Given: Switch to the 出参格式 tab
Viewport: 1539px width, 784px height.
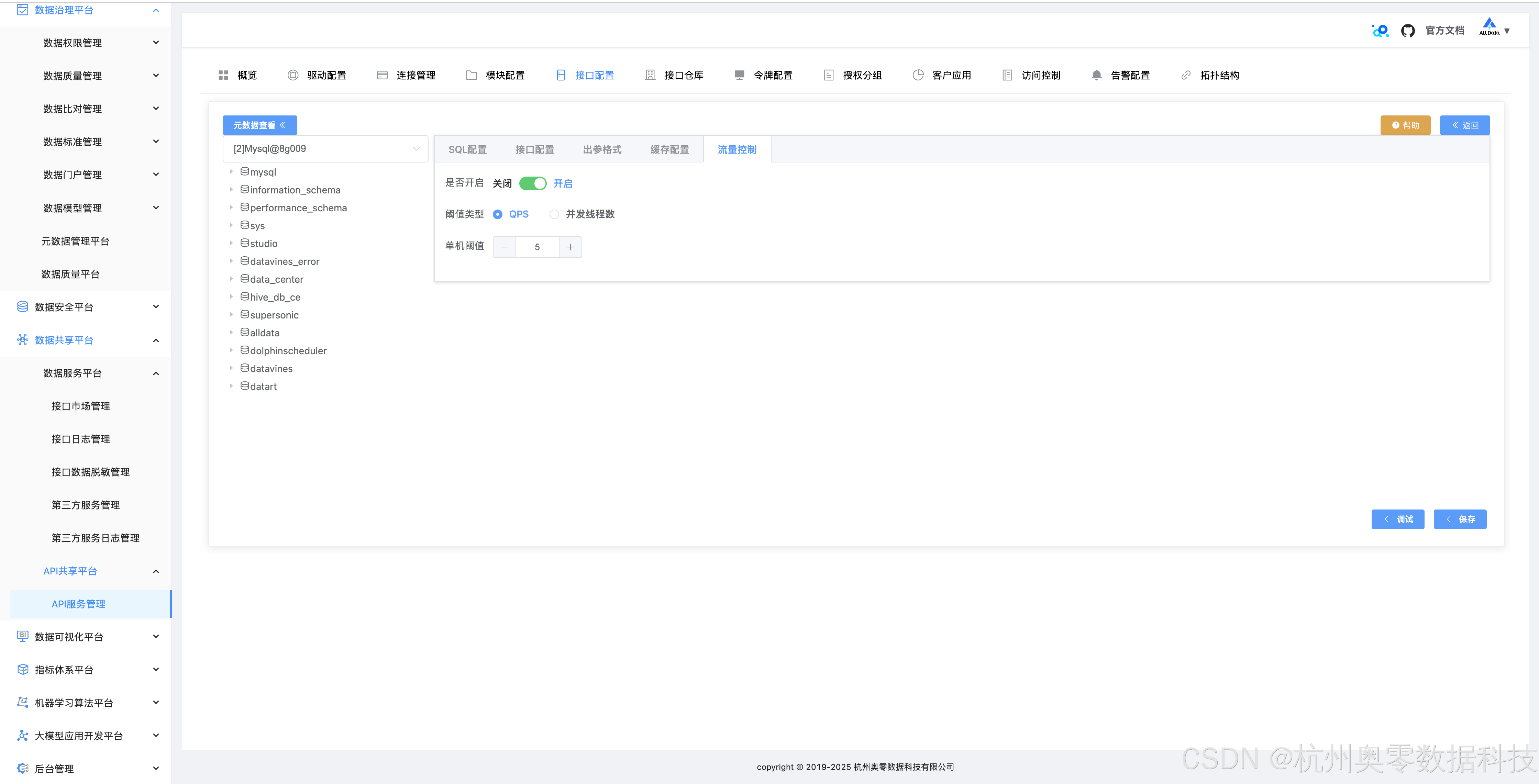Looking at the screenshot, I should (602, 149).
